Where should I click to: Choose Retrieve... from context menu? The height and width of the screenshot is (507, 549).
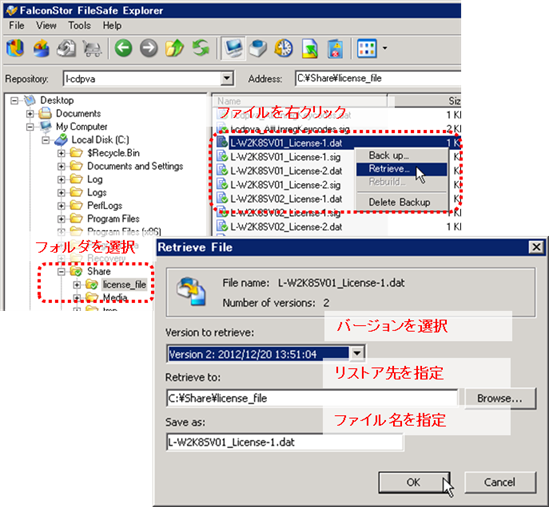(402, 169)
